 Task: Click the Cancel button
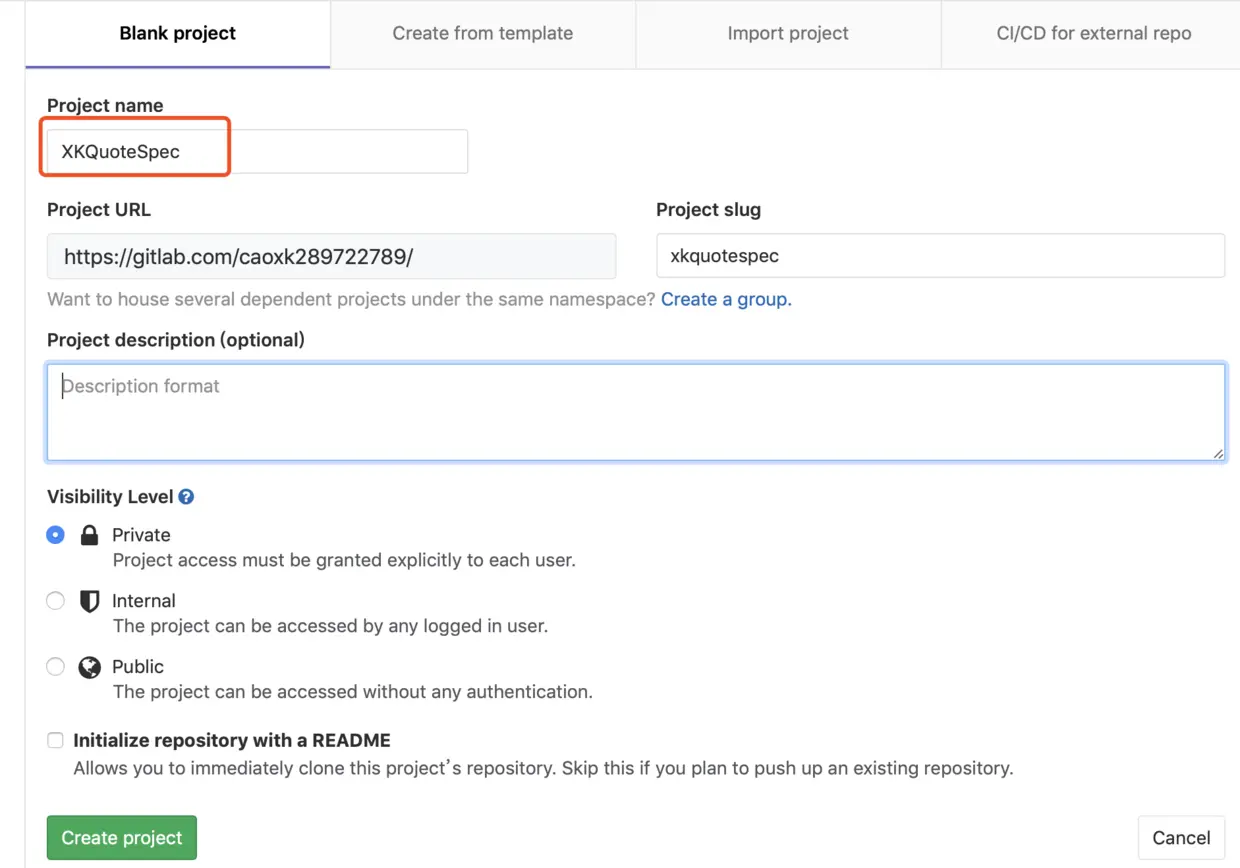coord(1181,838)
